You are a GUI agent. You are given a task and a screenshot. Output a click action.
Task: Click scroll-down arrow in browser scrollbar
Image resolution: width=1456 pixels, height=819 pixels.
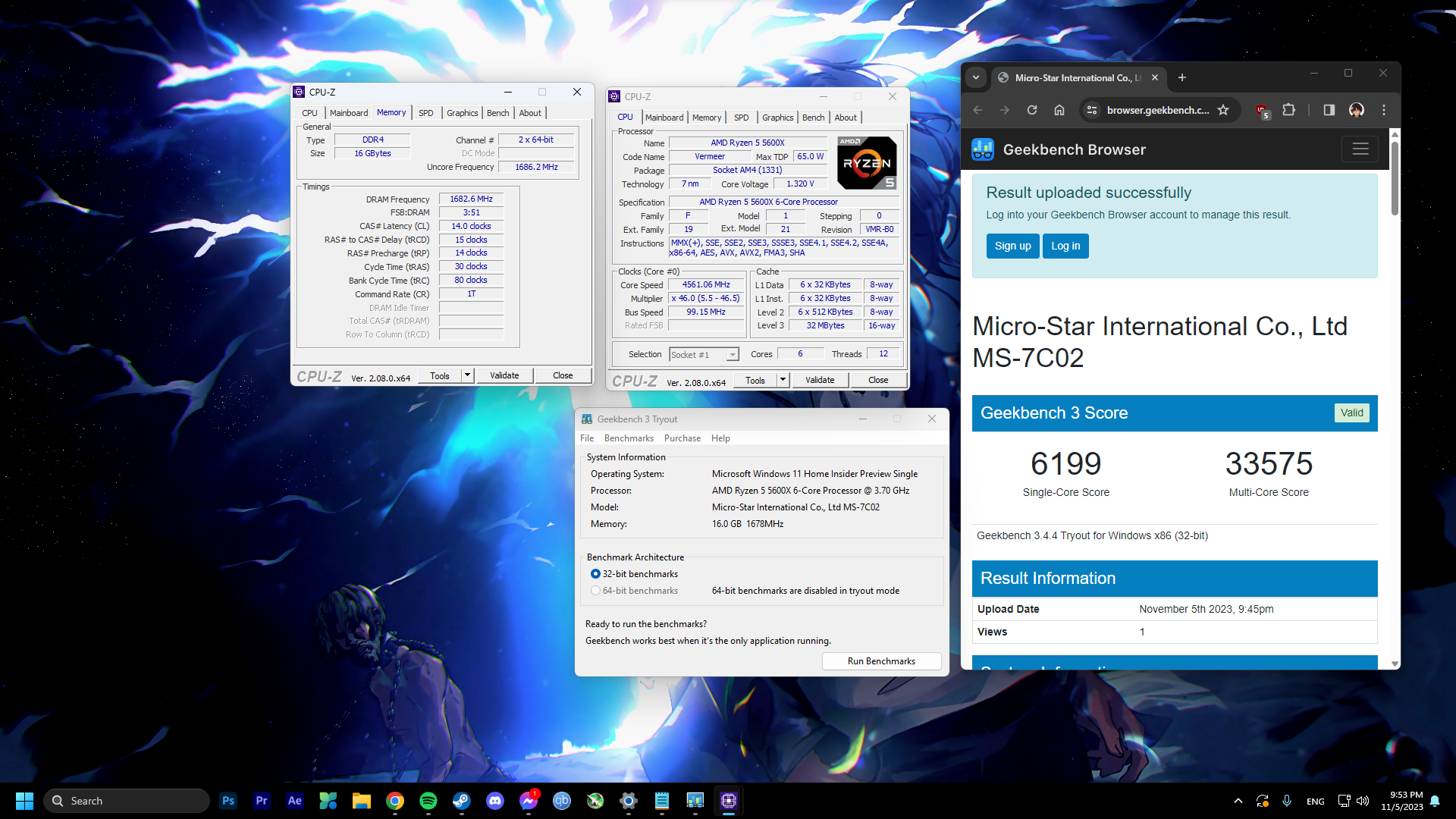1395,664
